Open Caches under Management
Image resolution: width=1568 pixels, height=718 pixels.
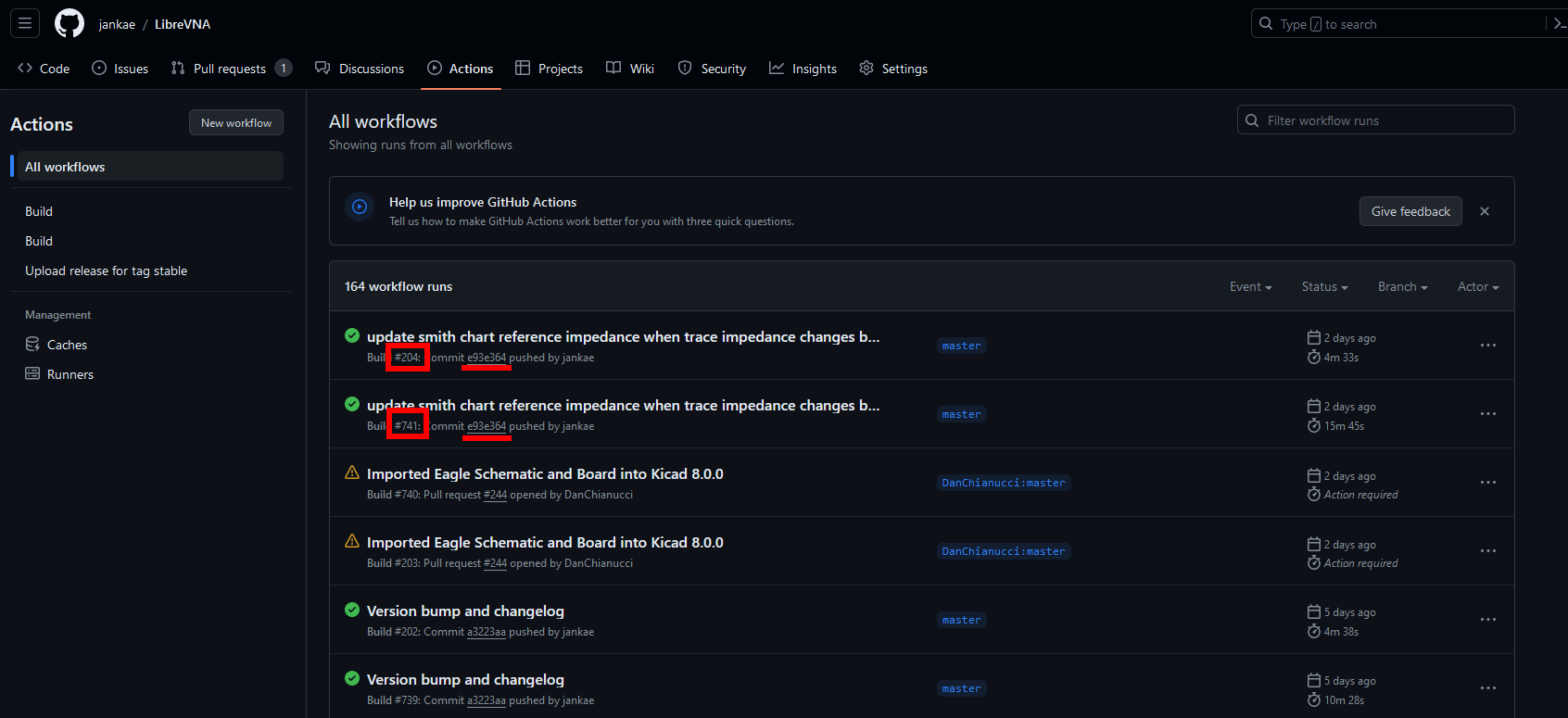[67, 345]
